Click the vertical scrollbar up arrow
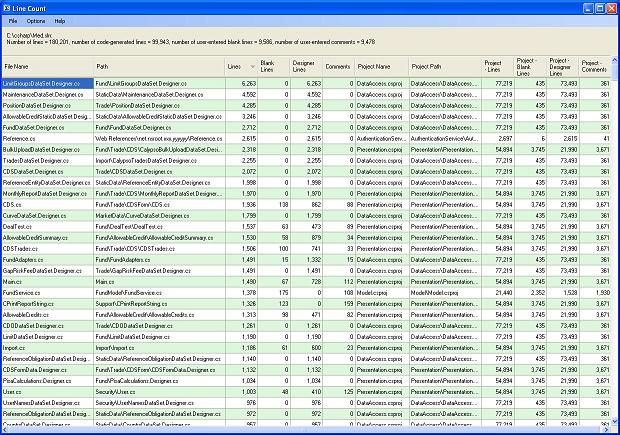 [x=615, y=60]
